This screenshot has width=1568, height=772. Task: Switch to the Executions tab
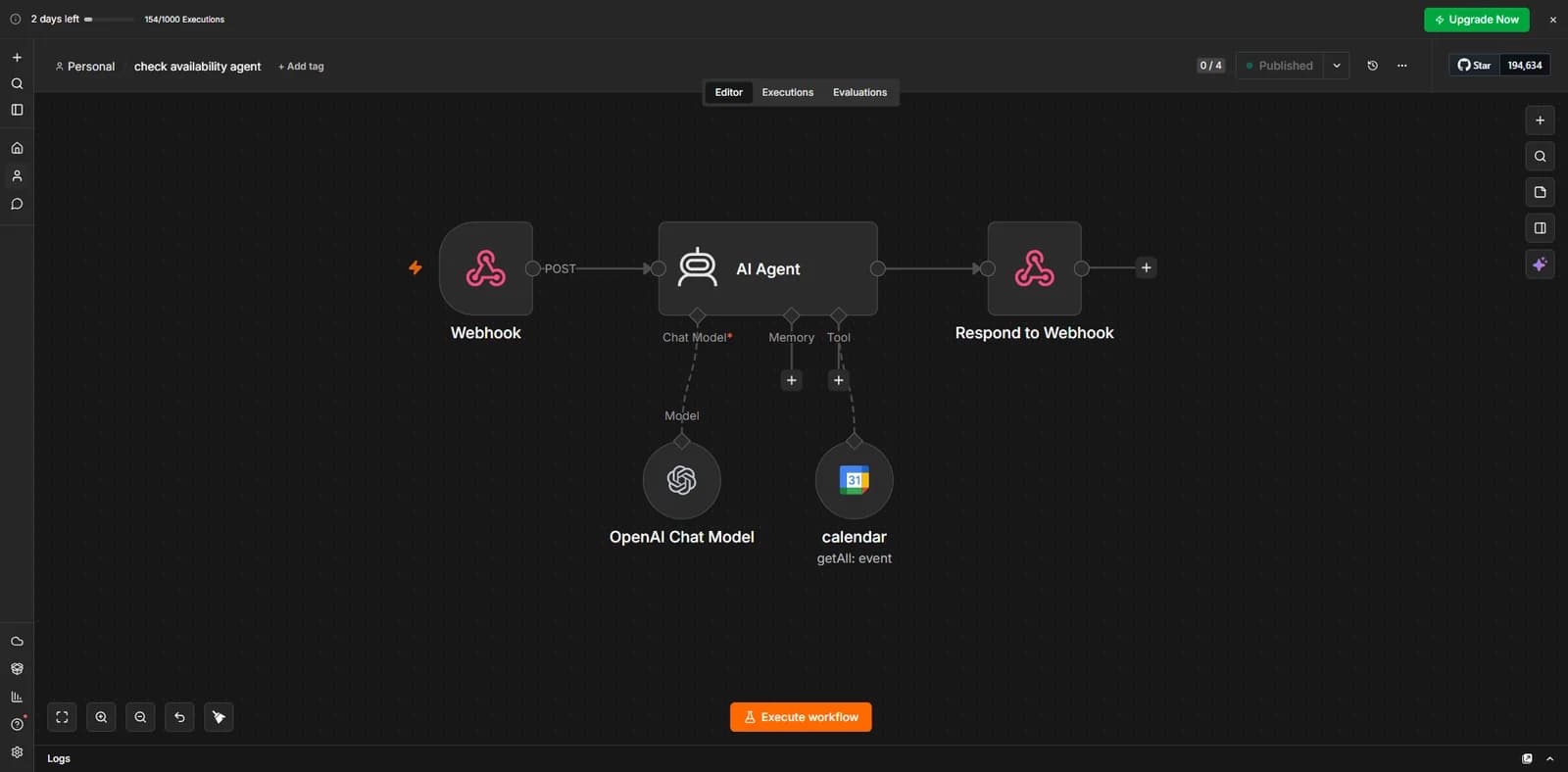click(788, 92)
